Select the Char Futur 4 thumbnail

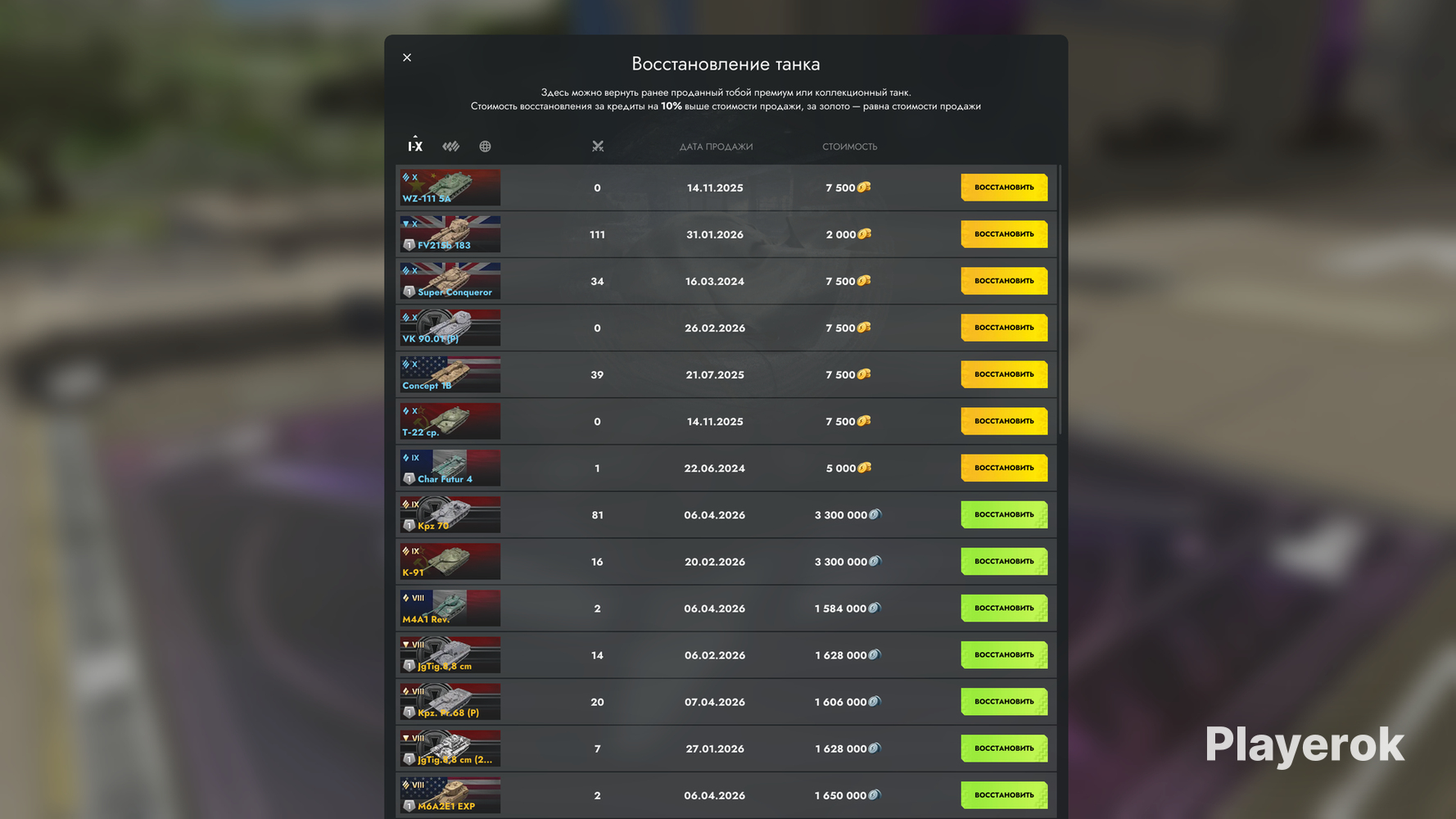click(450, 468)
